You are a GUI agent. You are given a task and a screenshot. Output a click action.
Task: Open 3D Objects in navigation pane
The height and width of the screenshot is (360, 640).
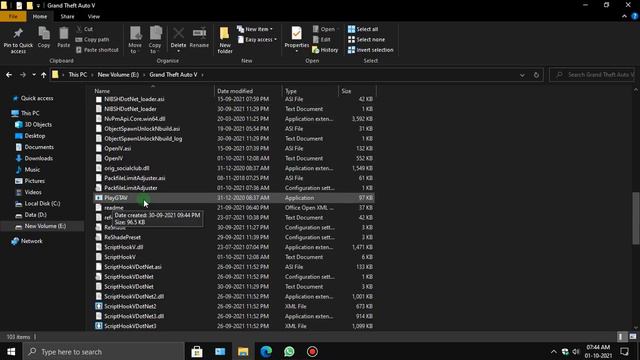[x=33, y=124]
